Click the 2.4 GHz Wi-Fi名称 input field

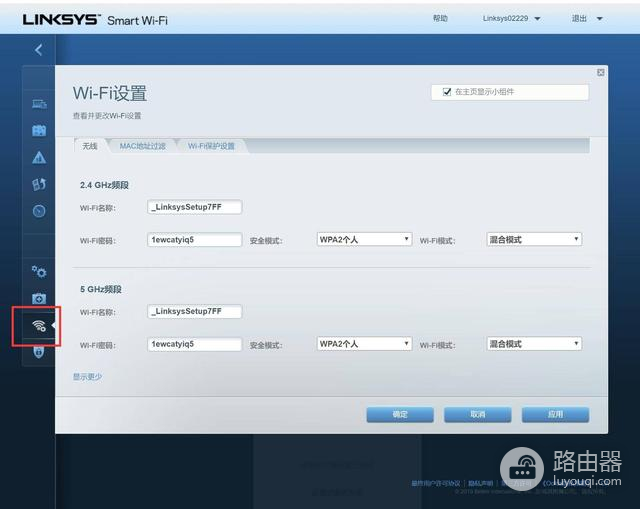pos(195,208)
